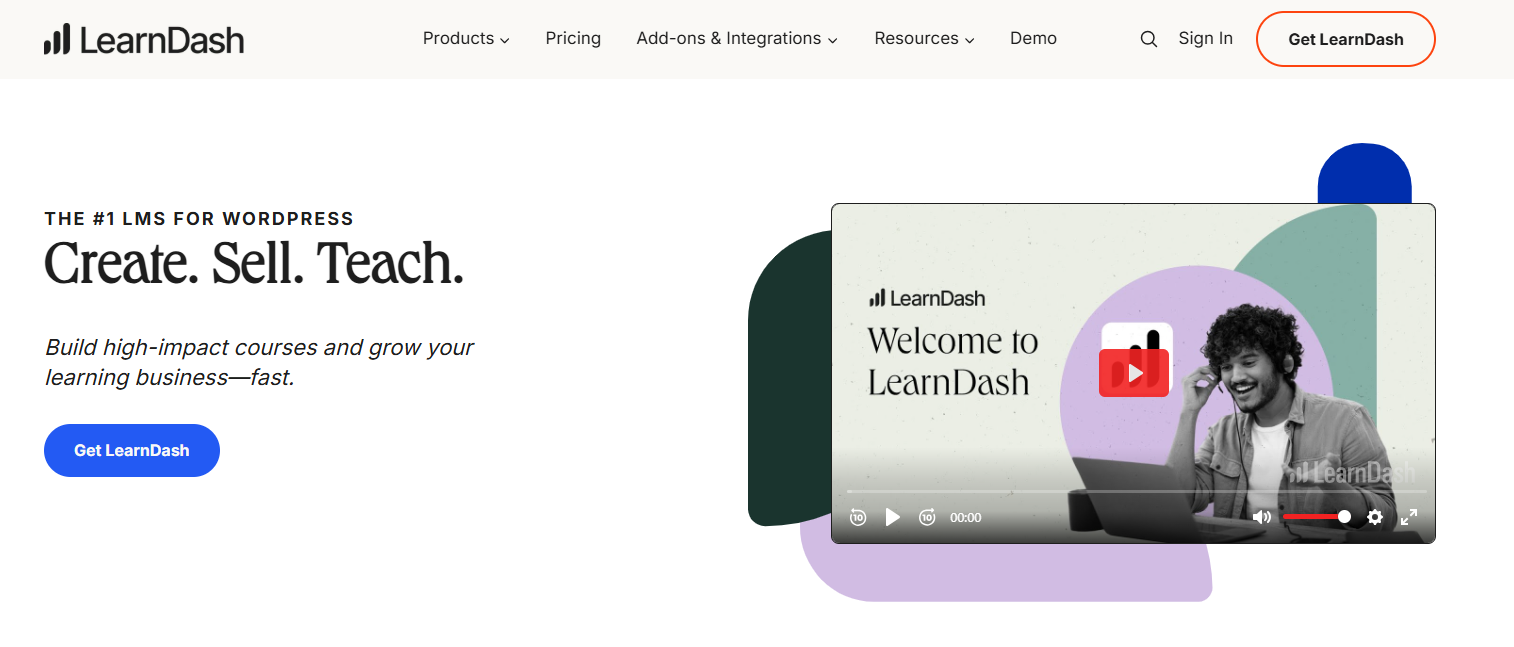
Task: Skip forward 10 seconds in video
Action: click(x=927, y=517)
